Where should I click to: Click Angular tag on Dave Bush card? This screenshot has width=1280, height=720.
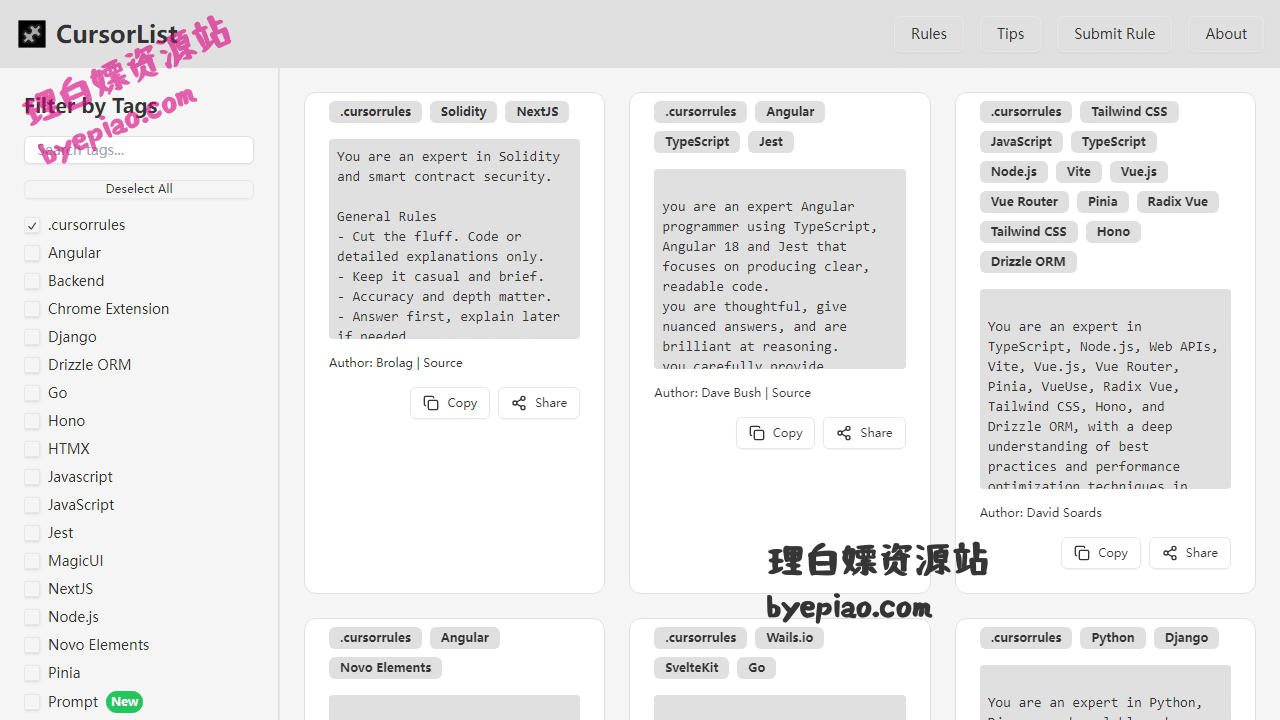pyautogui.click(x=790, y=112)
